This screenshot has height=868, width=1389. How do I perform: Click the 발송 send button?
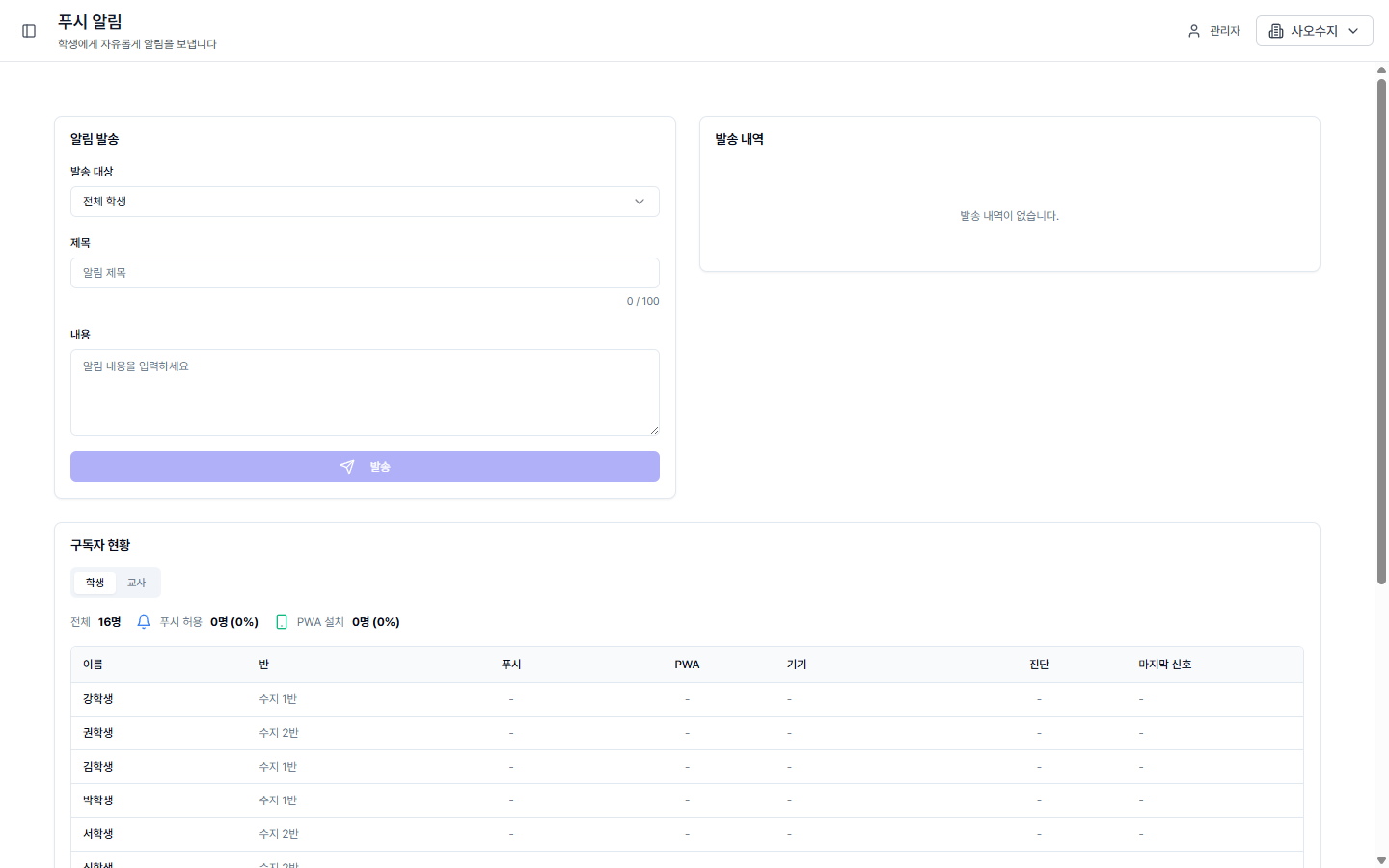365,467
